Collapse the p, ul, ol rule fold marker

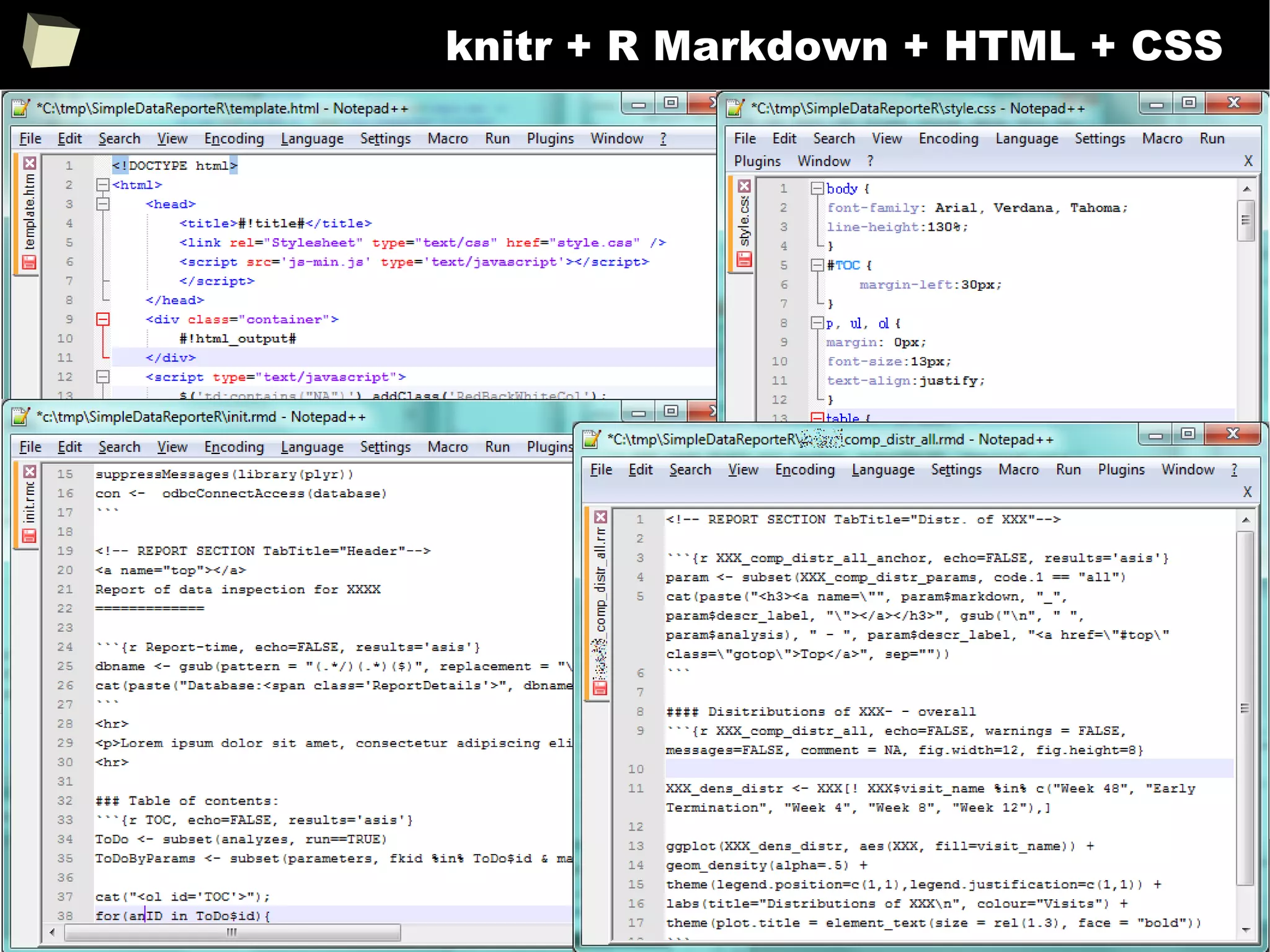818,323
